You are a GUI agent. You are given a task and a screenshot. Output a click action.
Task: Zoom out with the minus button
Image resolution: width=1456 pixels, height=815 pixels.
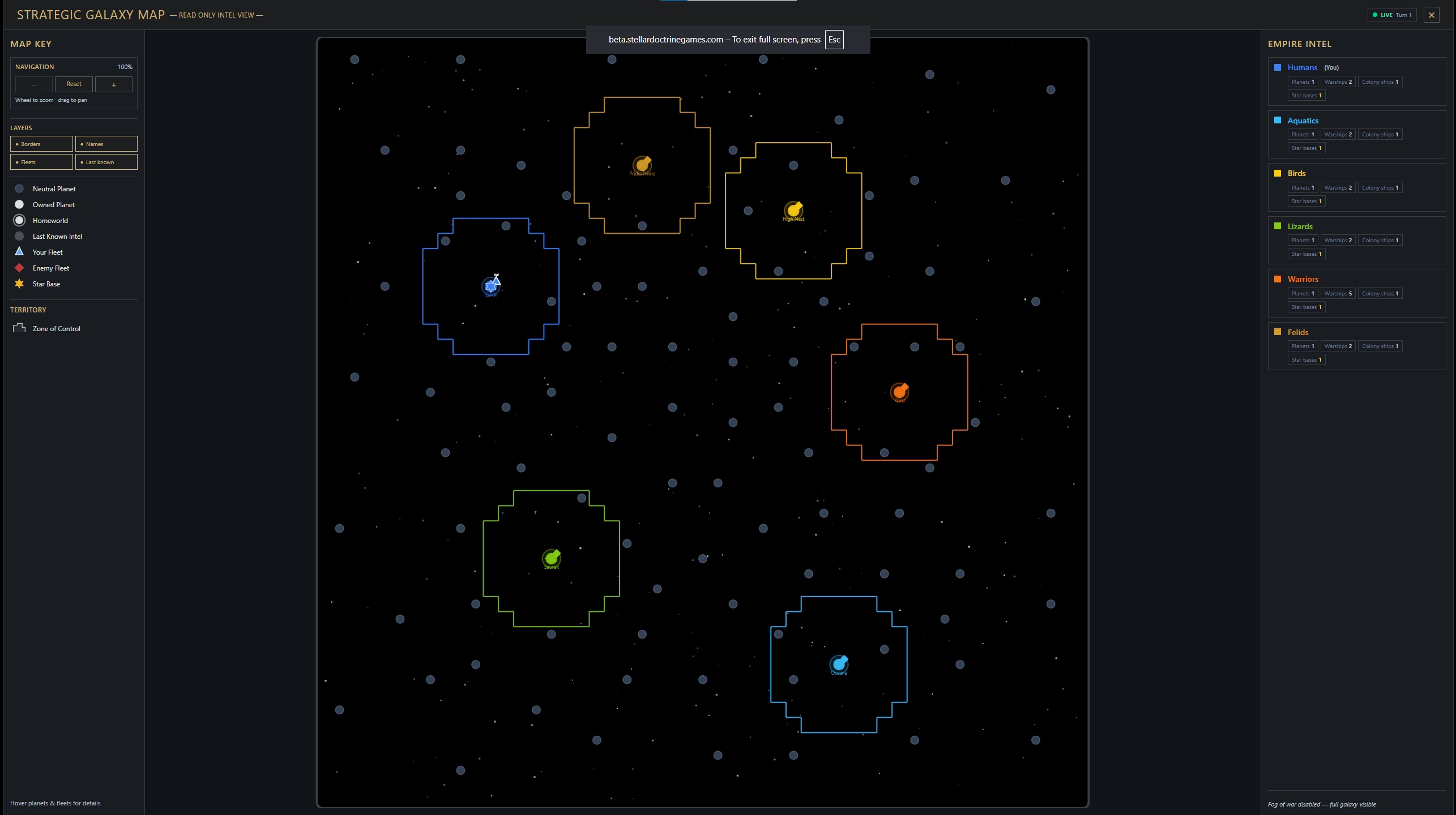click(x=34, y=84)
